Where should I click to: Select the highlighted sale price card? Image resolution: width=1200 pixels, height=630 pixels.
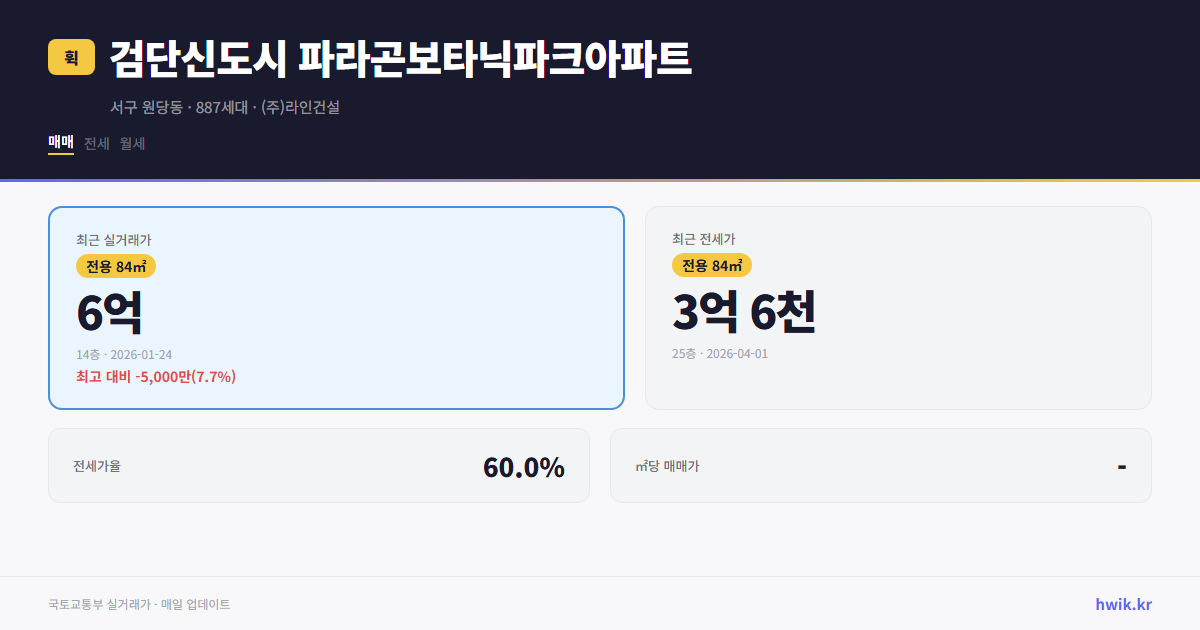coord(335,307)
